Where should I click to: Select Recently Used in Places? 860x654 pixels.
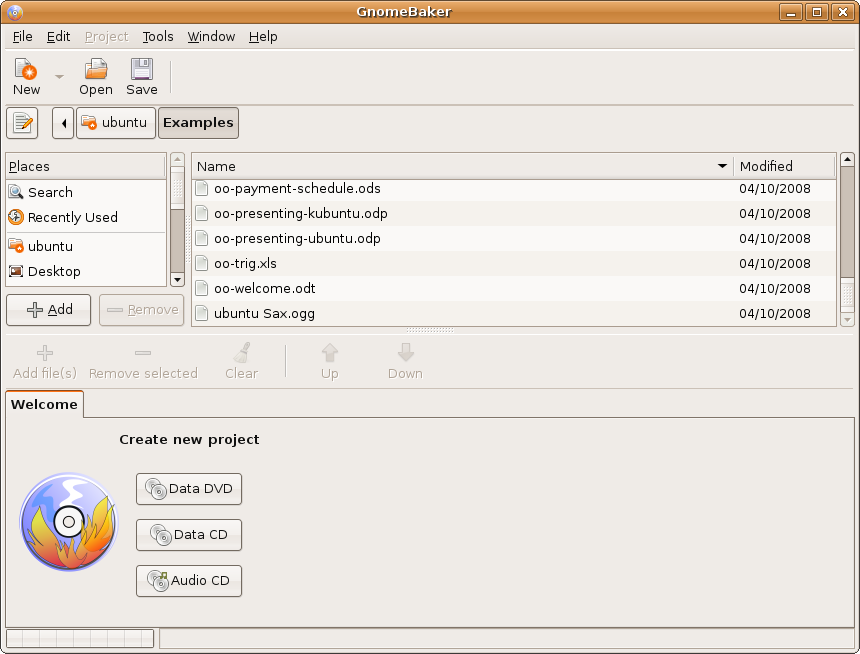72,217
